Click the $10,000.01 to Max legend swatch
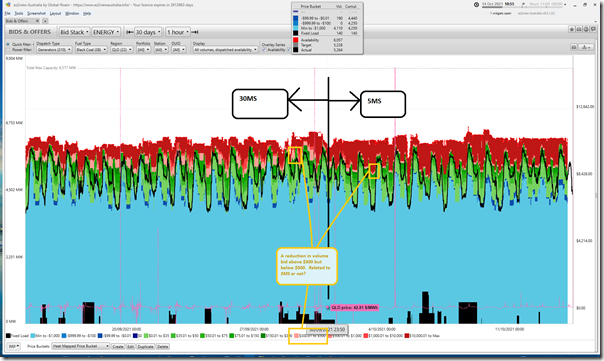604x361 pixels. click(407, 336)
